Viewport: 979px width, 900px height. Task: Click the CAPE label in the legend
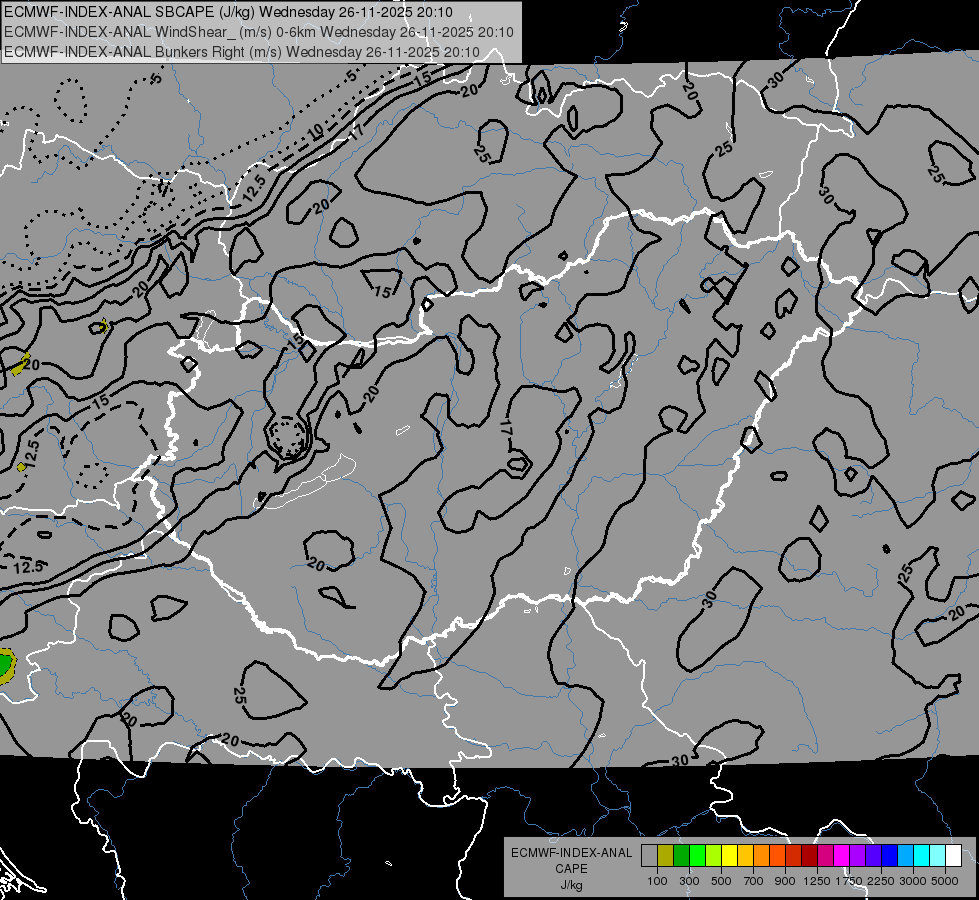tap(571, 869)
